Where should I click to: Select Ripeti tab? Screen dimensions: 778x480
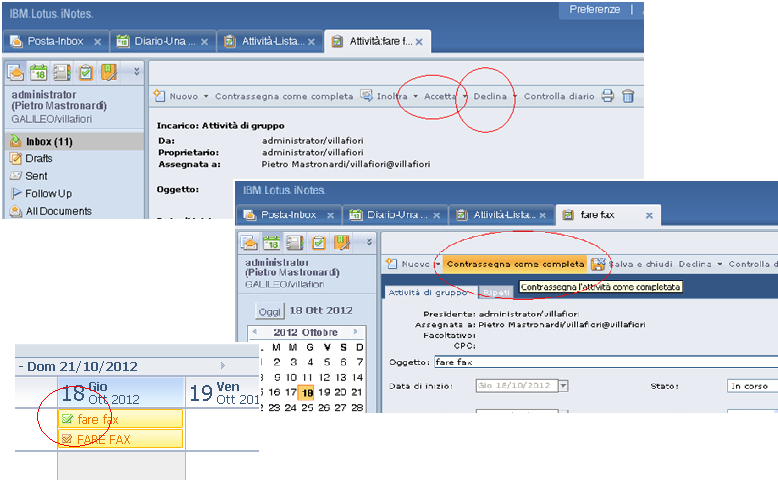pyautogui.click(x=496, y=292)
